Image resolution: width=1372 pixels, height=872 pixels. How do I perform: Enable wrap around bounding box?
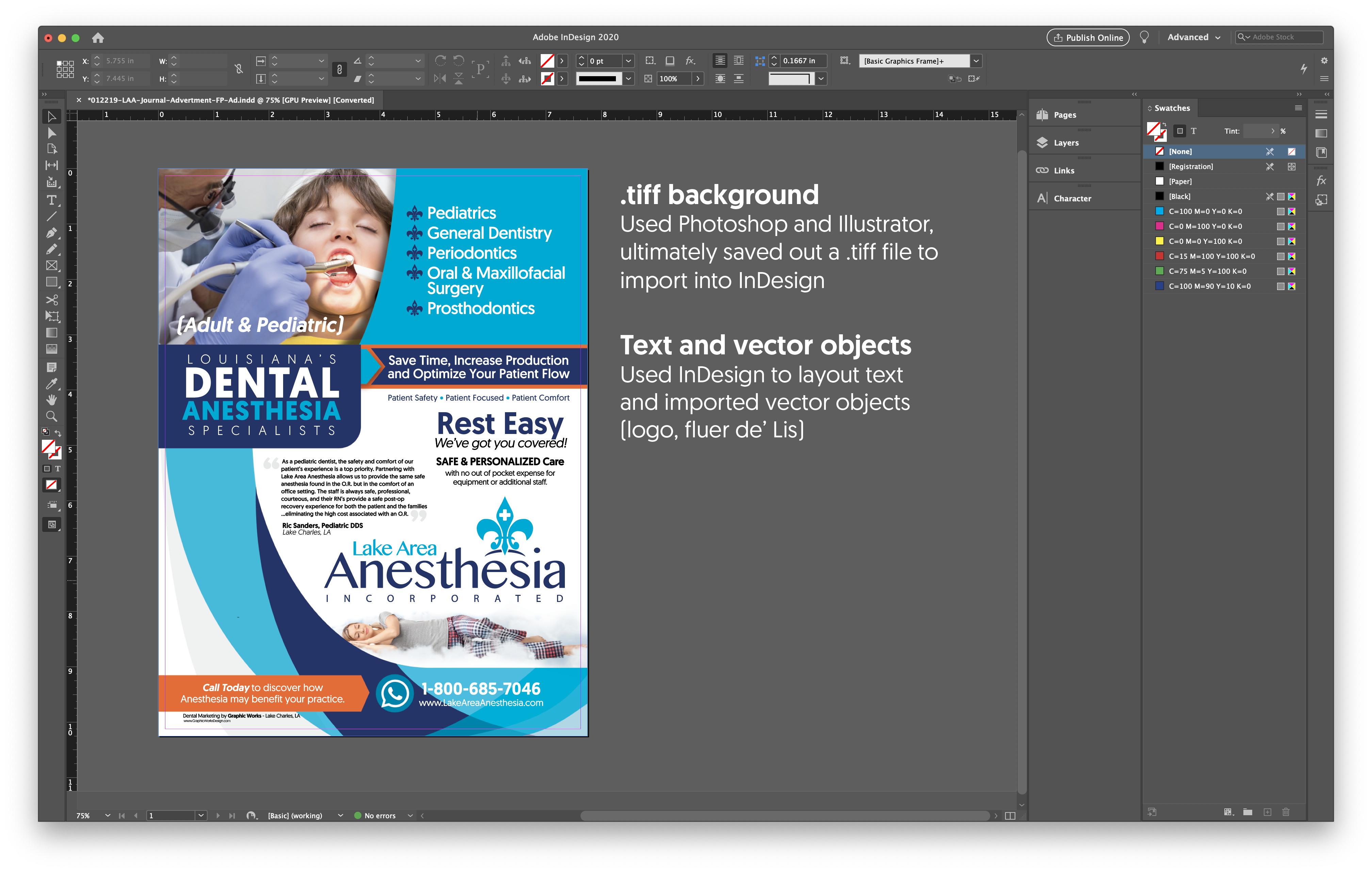tap(739, 61)
